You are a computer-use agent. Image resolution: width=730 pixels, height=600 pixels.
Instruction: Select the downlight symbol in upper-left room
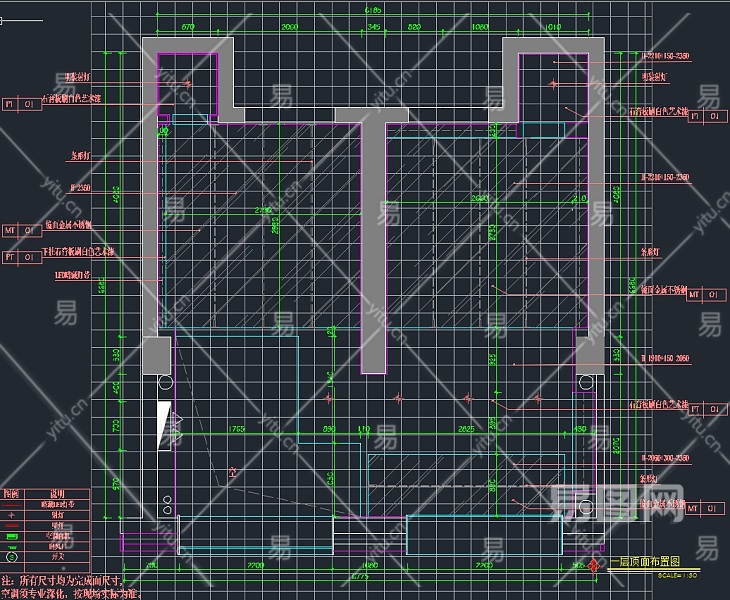pyautogui.click(x=188, y=84)
